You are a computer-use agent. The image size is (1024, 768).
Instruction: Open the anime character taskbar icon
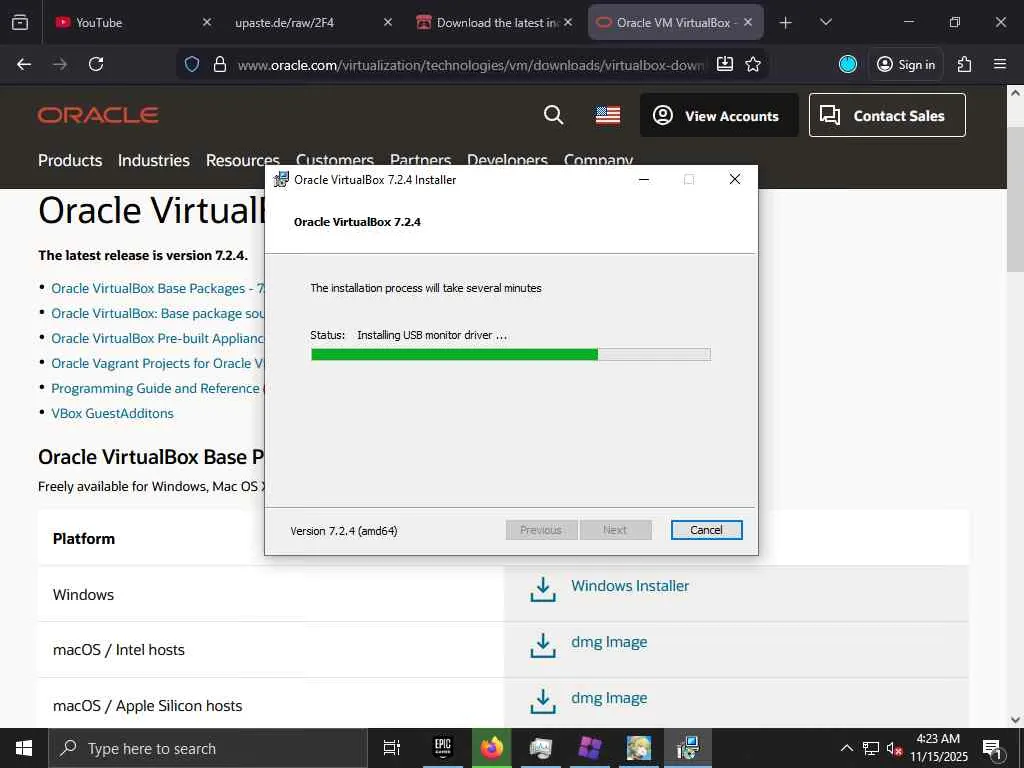[x=639, y=748]
